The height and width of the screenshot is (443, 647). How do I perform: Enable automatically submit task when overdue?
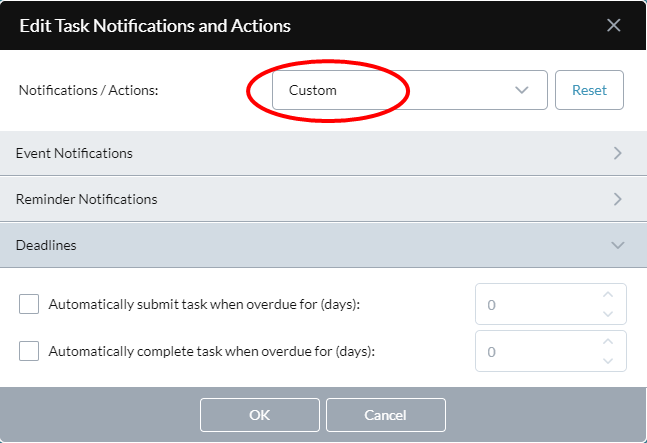[29, 304]
